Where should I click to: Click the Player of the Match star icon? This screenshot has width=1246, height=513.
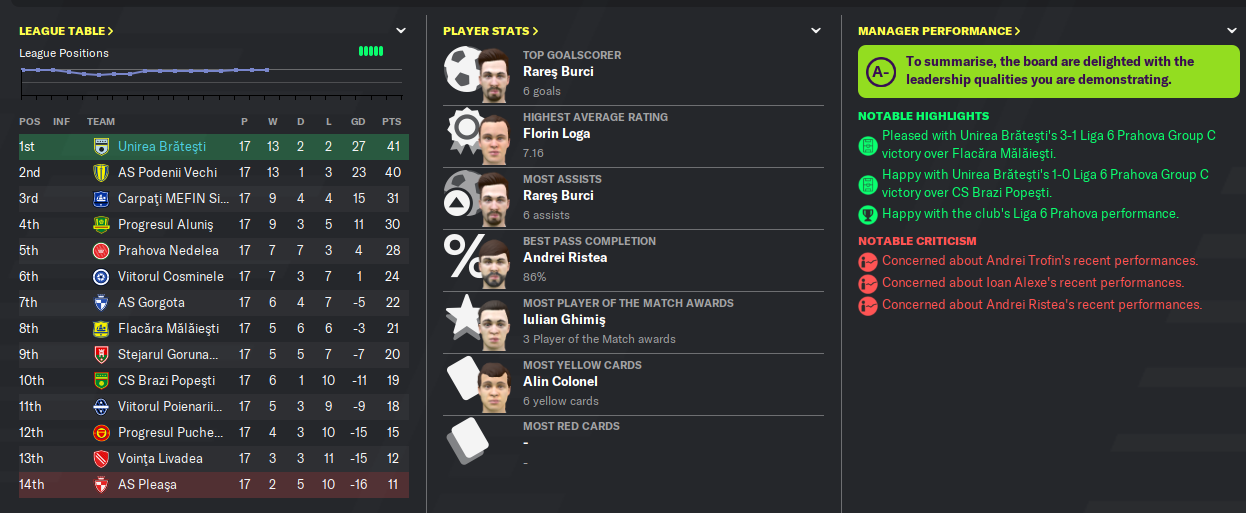tap(462, 316)
